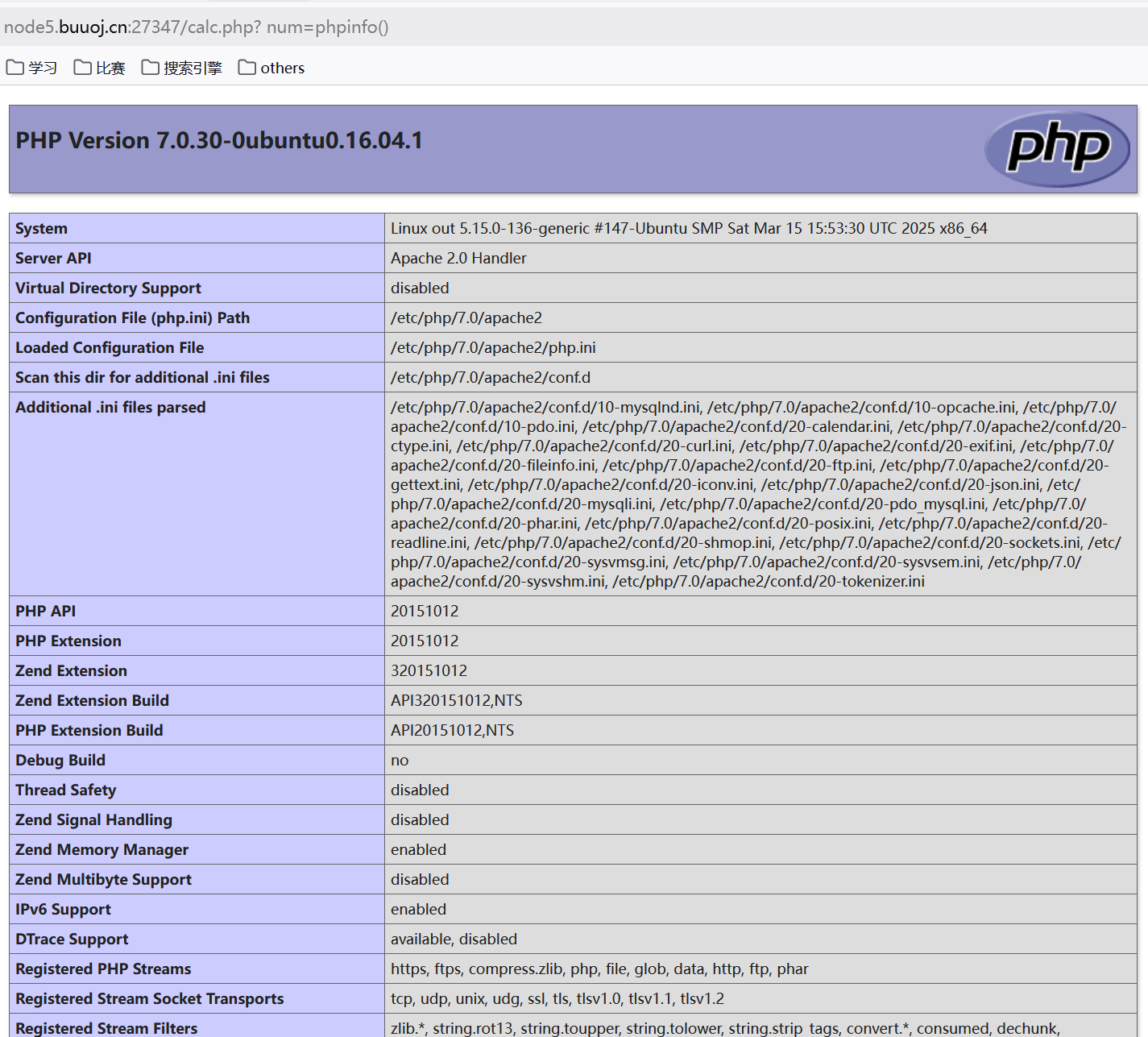Select /etc/php/7.0/apache2/php.ini value
Image resolution: width=1148 pixels, height=1037 pixels.
click(x=493, y=347)
